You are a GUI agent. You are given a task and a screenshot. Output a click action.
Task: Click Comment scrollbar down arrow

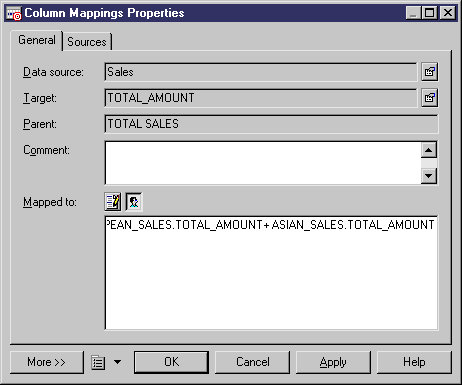[429, 175]
